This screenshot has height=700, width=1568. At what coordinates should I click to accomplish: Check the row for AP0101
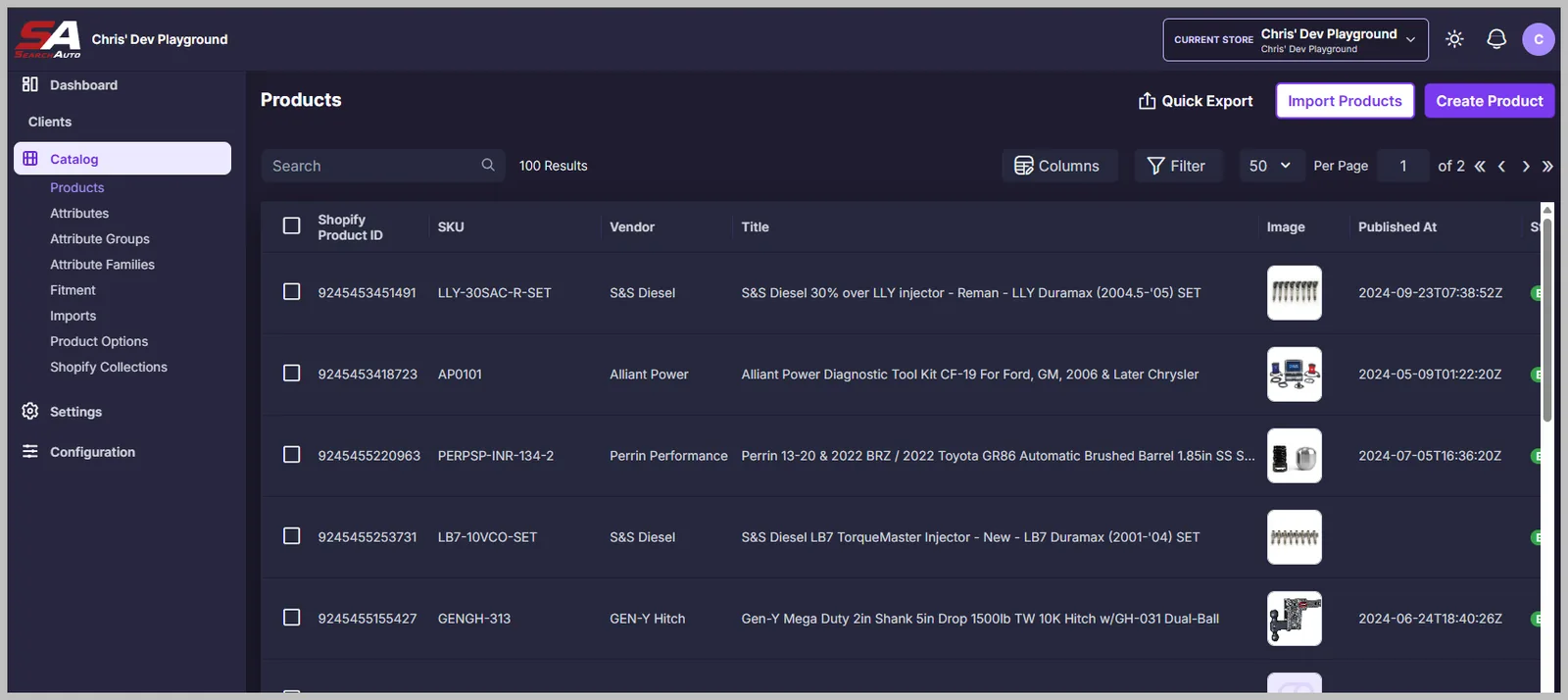click(291, 373)
